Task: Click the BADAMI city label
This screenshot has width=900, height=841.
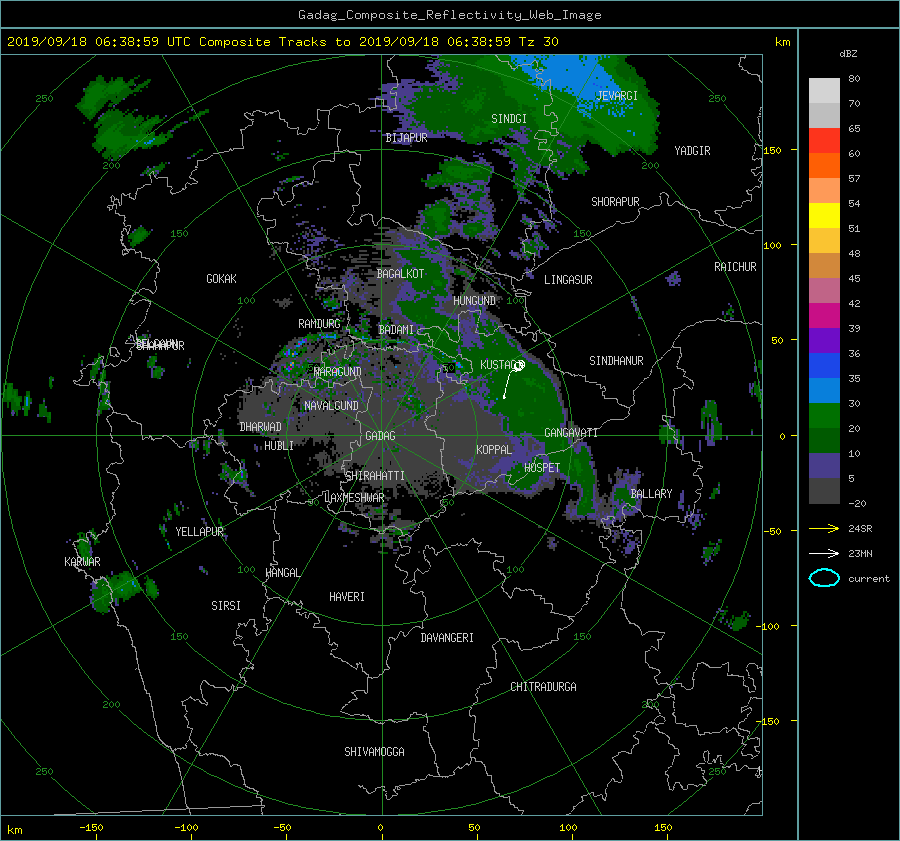Action: [x=396, y=330]
